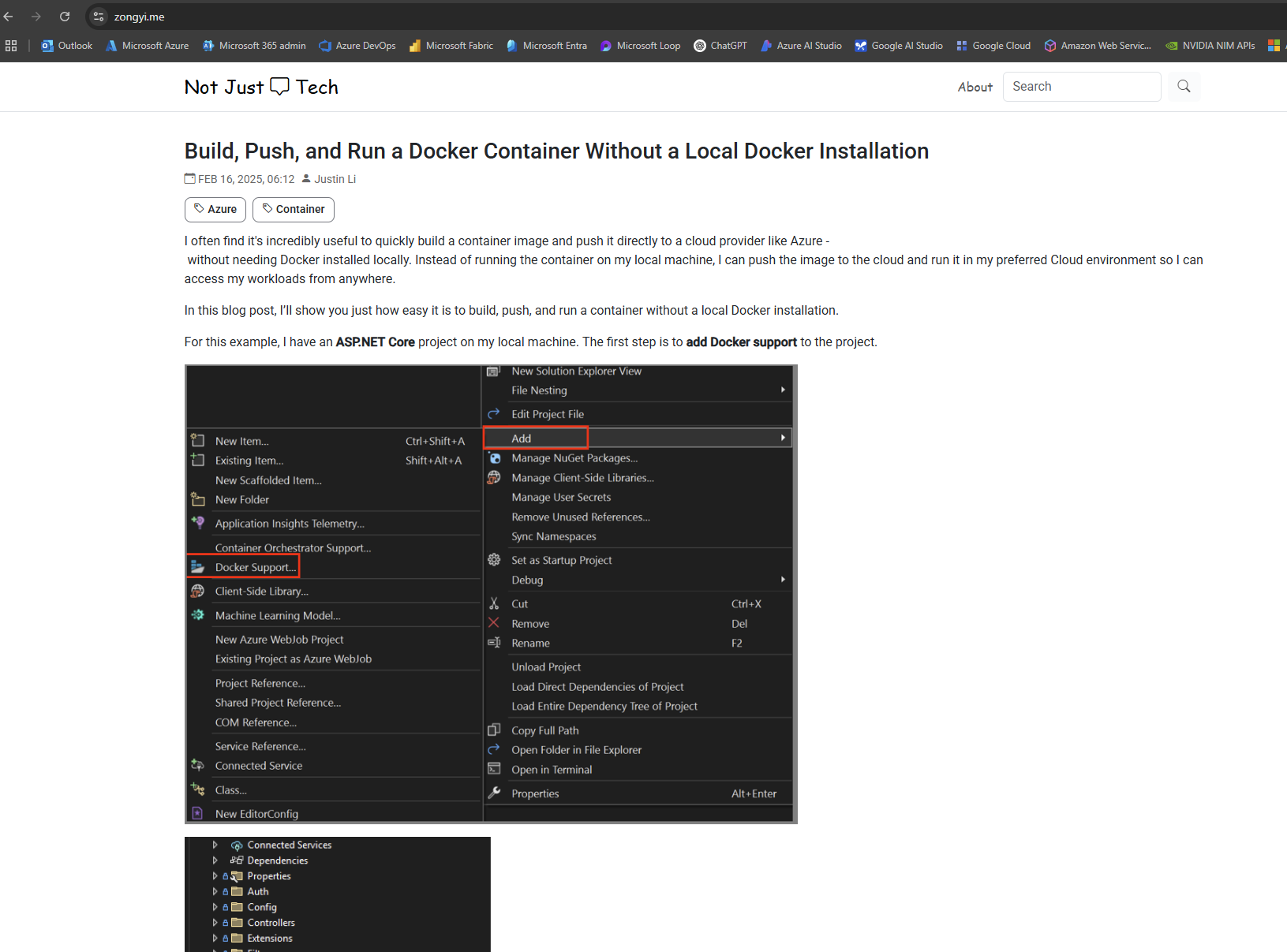Screen dimensions: 1287x952
Task: Open the apps grid icon in bookmarks bar
Action: pos(11,46)
